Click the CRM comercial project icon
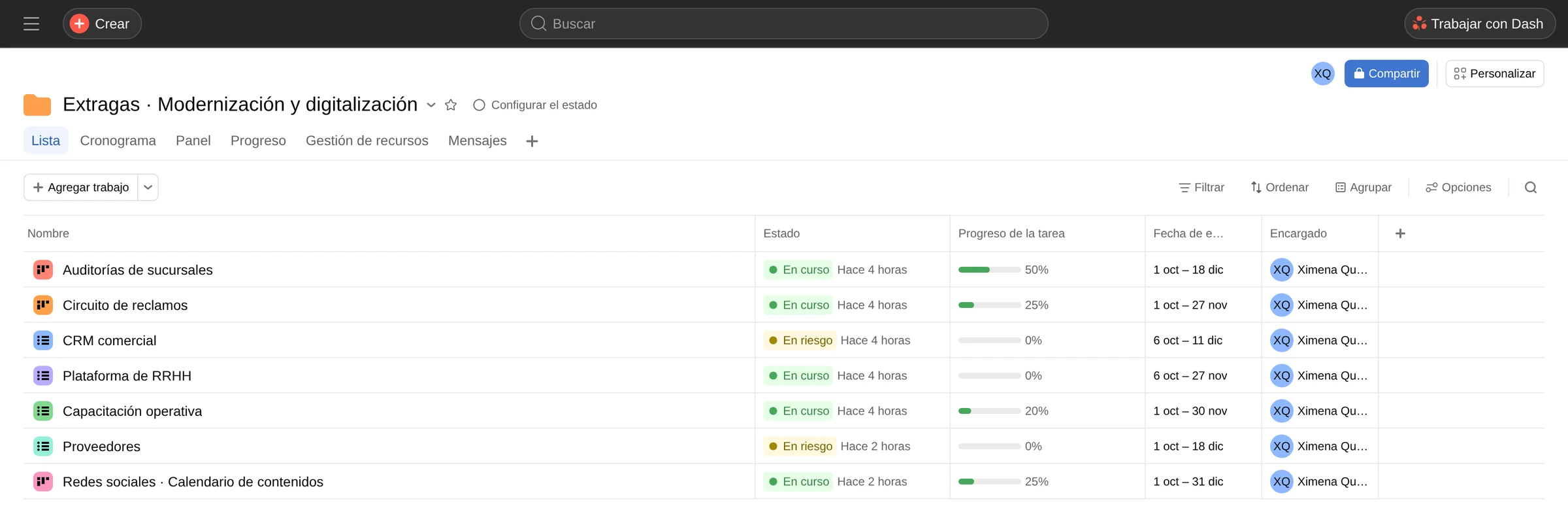The width and height of the screenshot is (1568, 510). point(43,340)
